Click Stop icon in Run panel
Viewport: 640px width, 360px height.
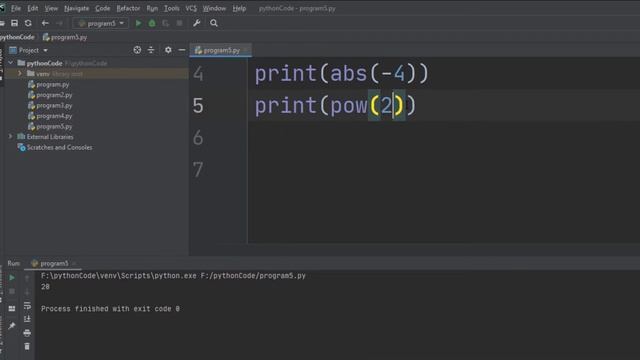12,291
